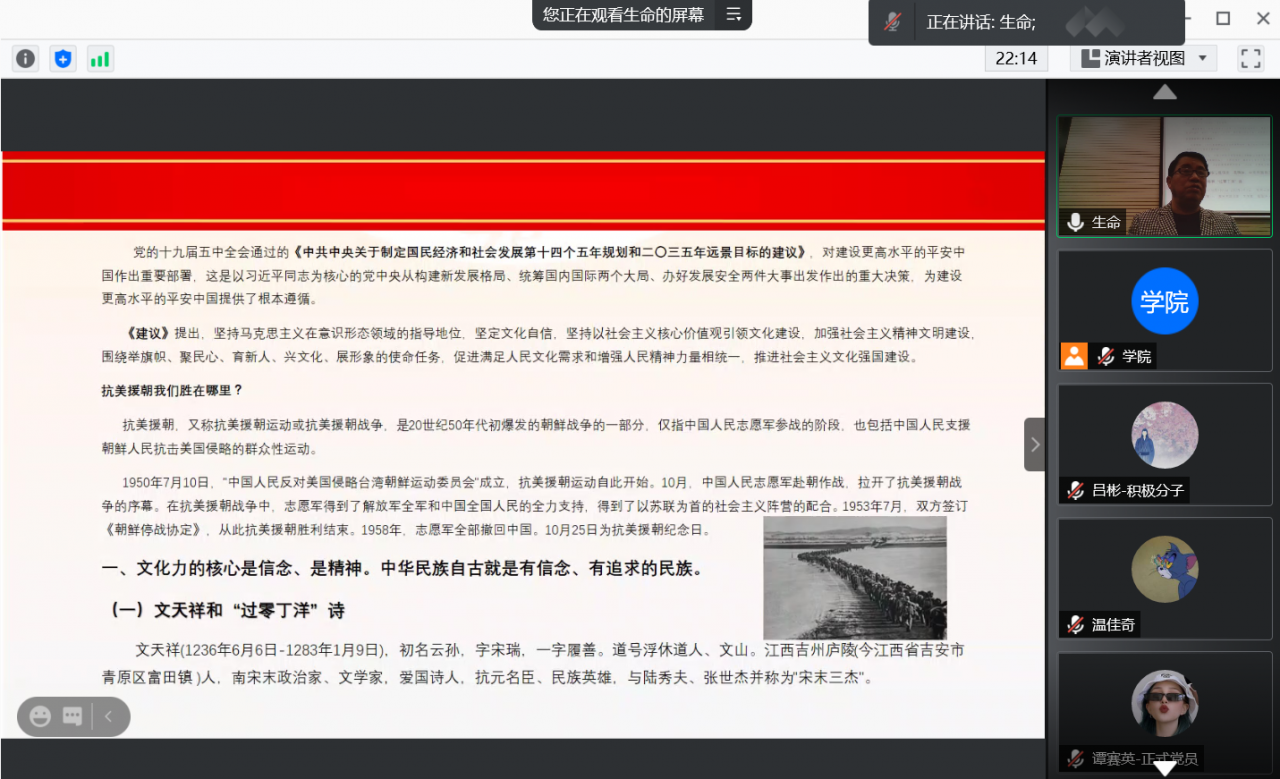Toggle 吕彬-积极分子's muted microphone
This screenshot has width=1280, height=779.
click(1077, 490)
